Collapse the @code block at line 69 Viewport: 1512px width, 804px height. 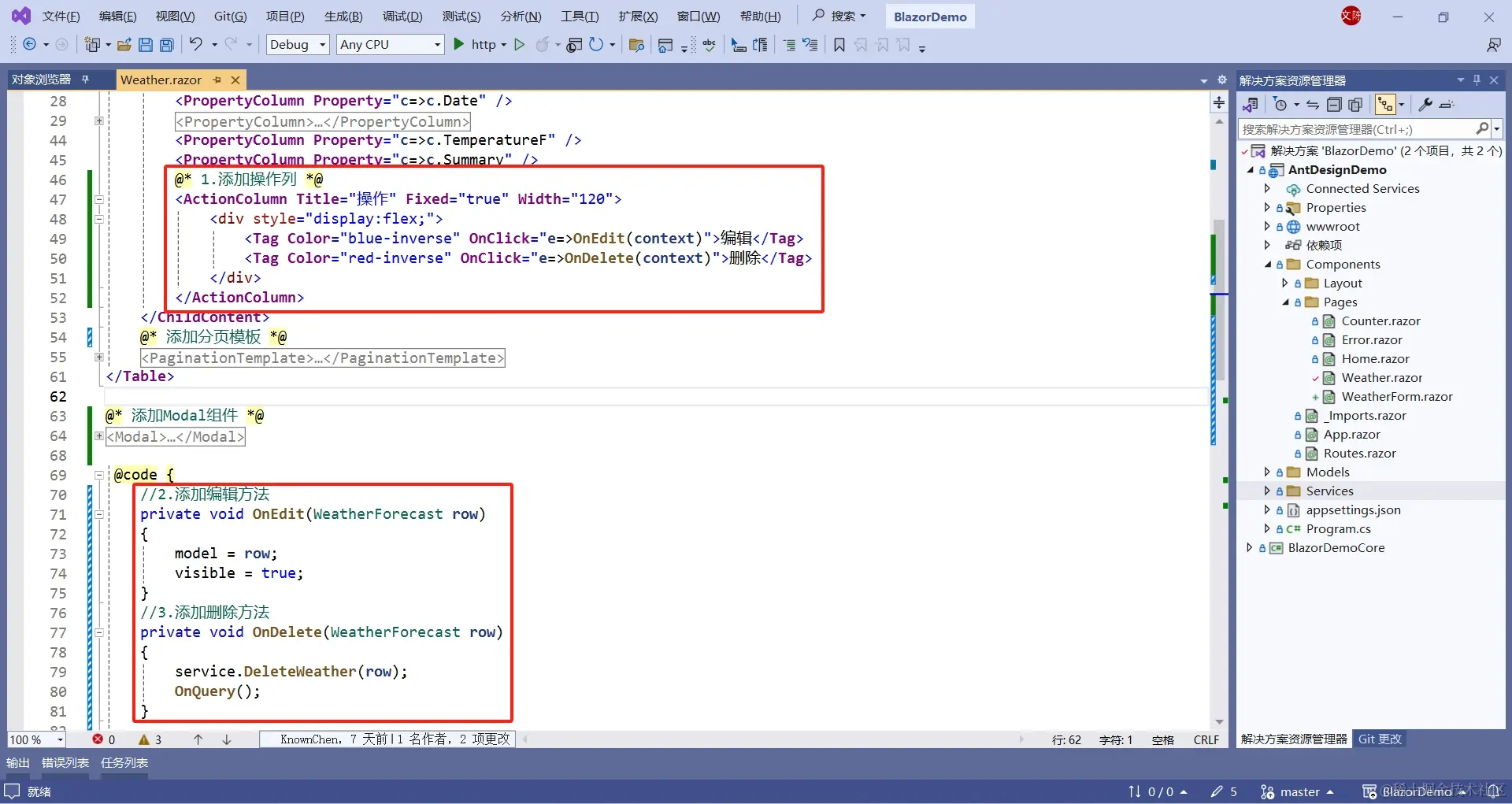tap(99, 475)
